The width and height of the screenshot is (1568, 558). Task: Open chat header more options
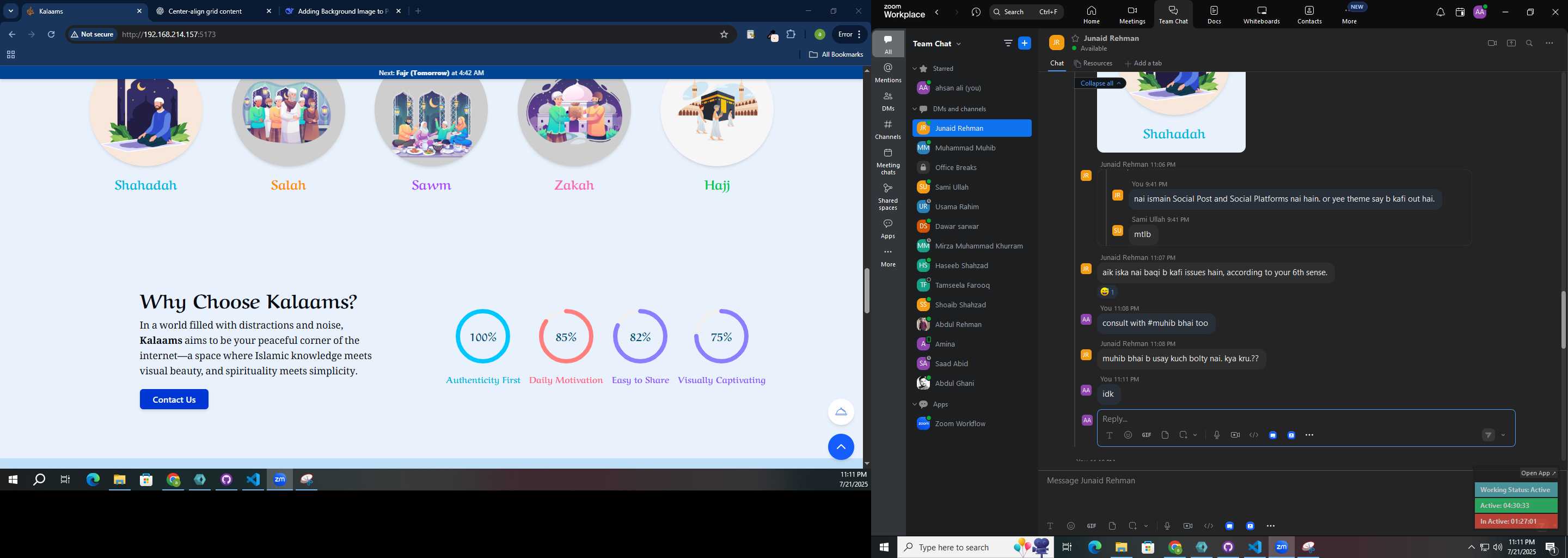tap(1549, 43)
